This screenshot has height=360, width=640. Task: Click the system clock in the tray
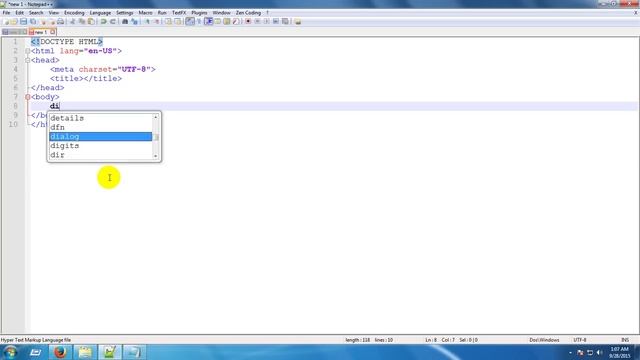[x=619, y=352]
